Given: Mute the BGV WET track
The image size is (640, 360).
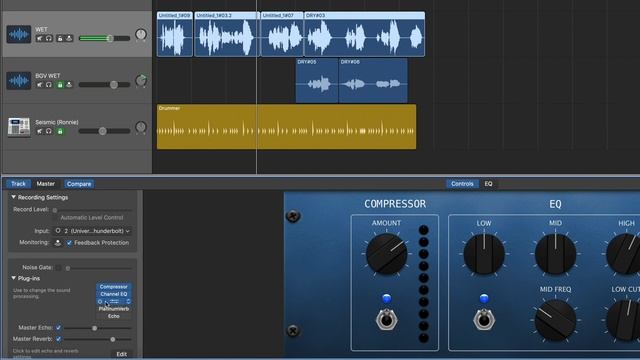Looking at the screenshot, I should tap(40, 85).
